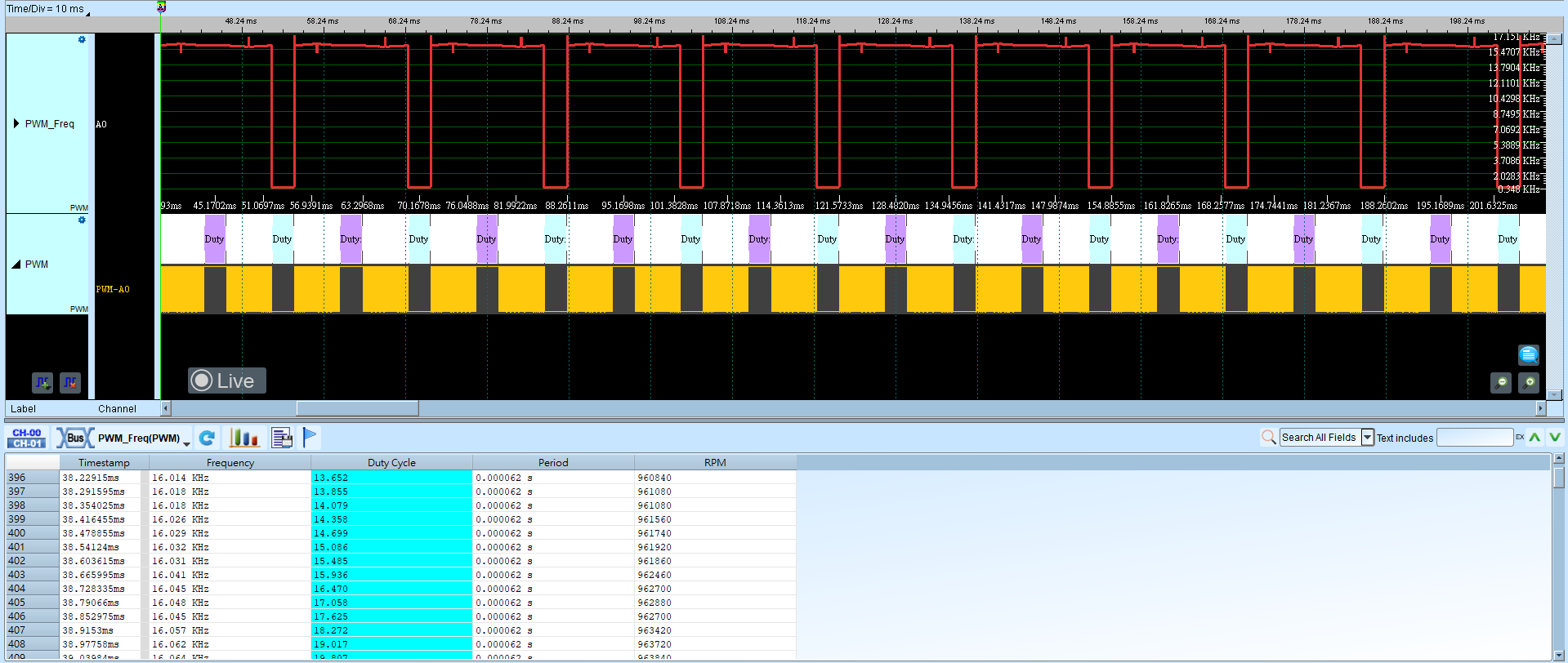Screen dimensions: 1568x663
Task: Click the Text includes input field
Action: [x=1475, y=438]
